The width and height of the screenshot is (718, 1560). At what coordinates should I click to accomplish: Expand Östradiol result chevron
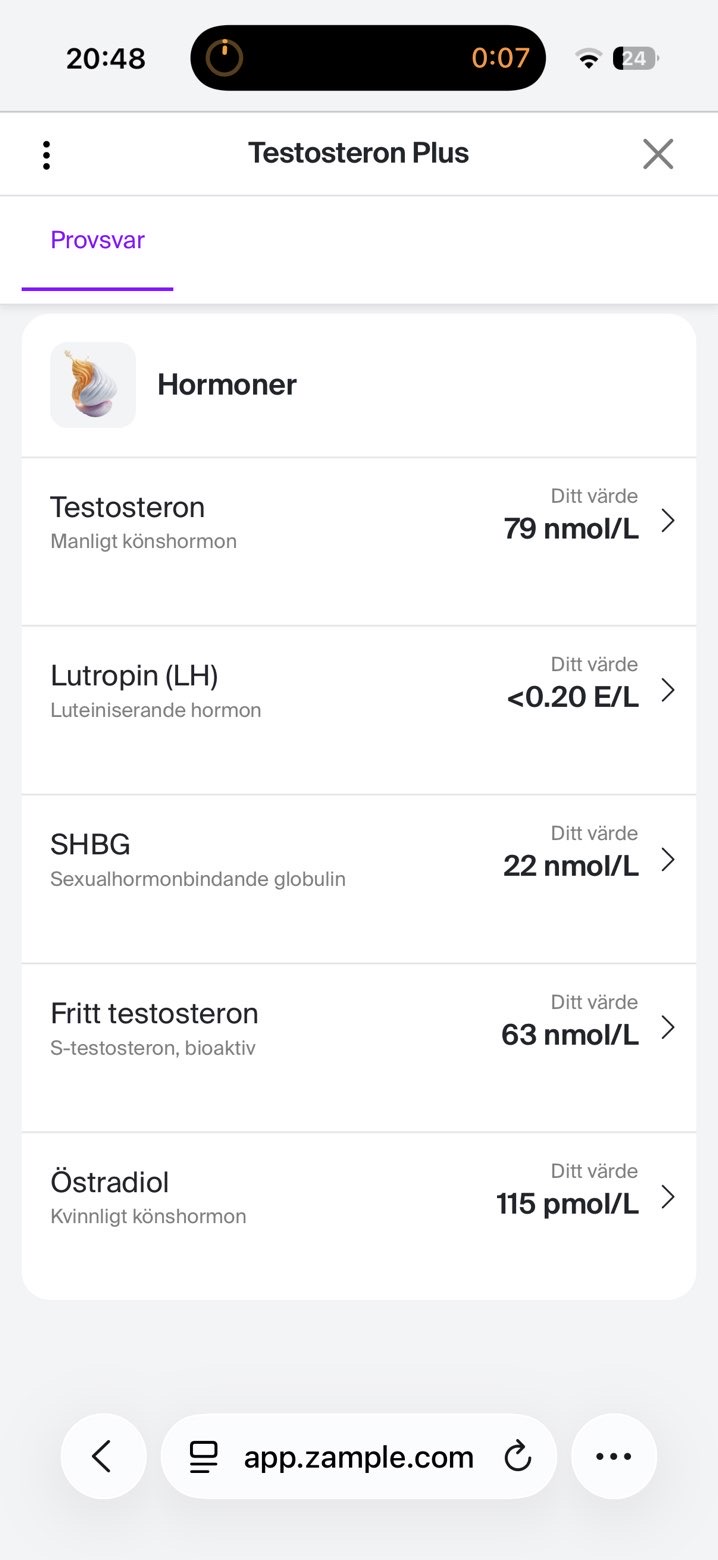tap(668, 1197)
